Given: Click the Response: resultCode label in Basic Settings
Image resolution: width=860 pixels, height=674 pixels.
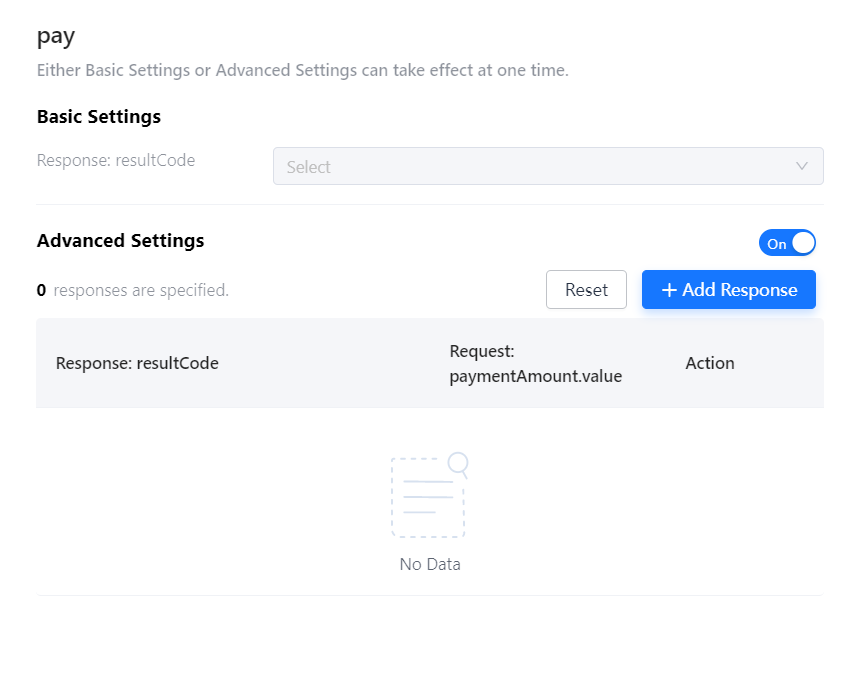Looking at the screenshot, I should click(116, 160).
